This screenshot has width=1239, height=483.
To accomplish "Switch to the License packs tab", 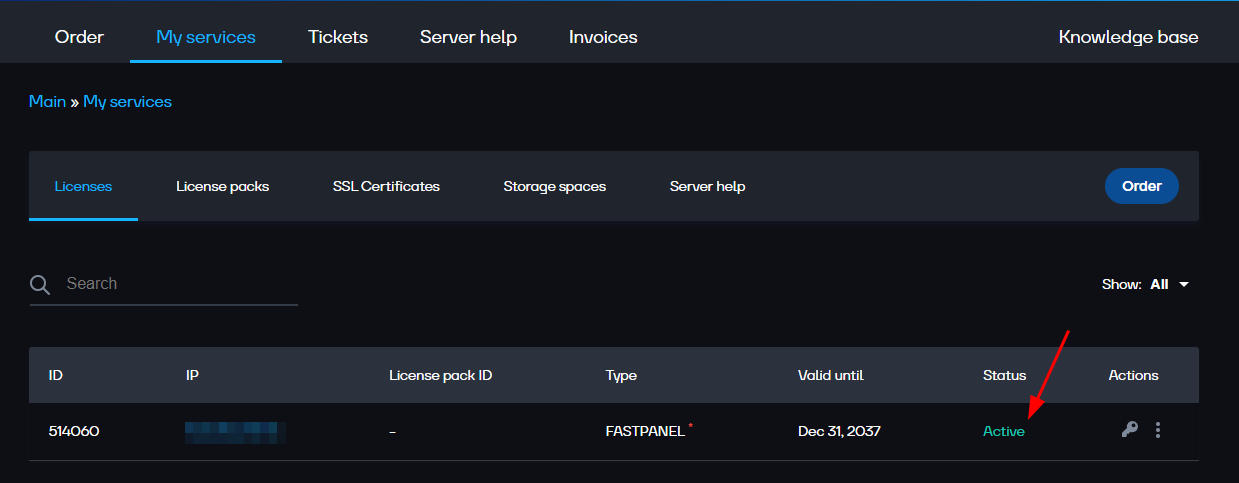I will (x=222, y=186).
